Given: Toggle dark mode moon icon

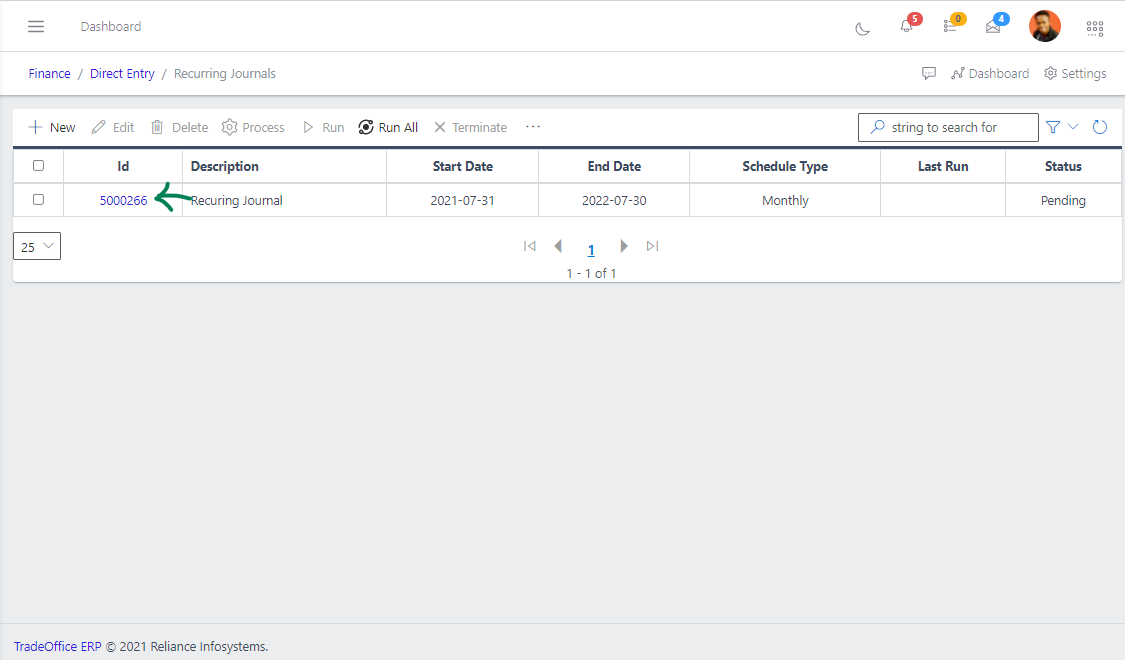Looking at the screenshot, I should pyautogui.click(x=862, y=28).
